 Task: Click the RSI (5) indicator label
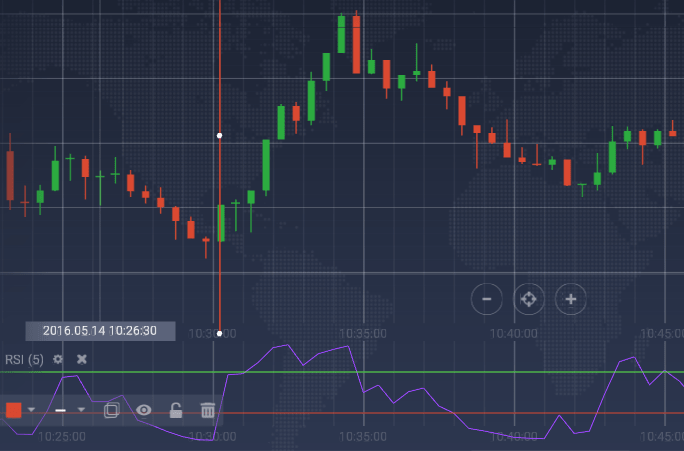[x=24, y=360]
